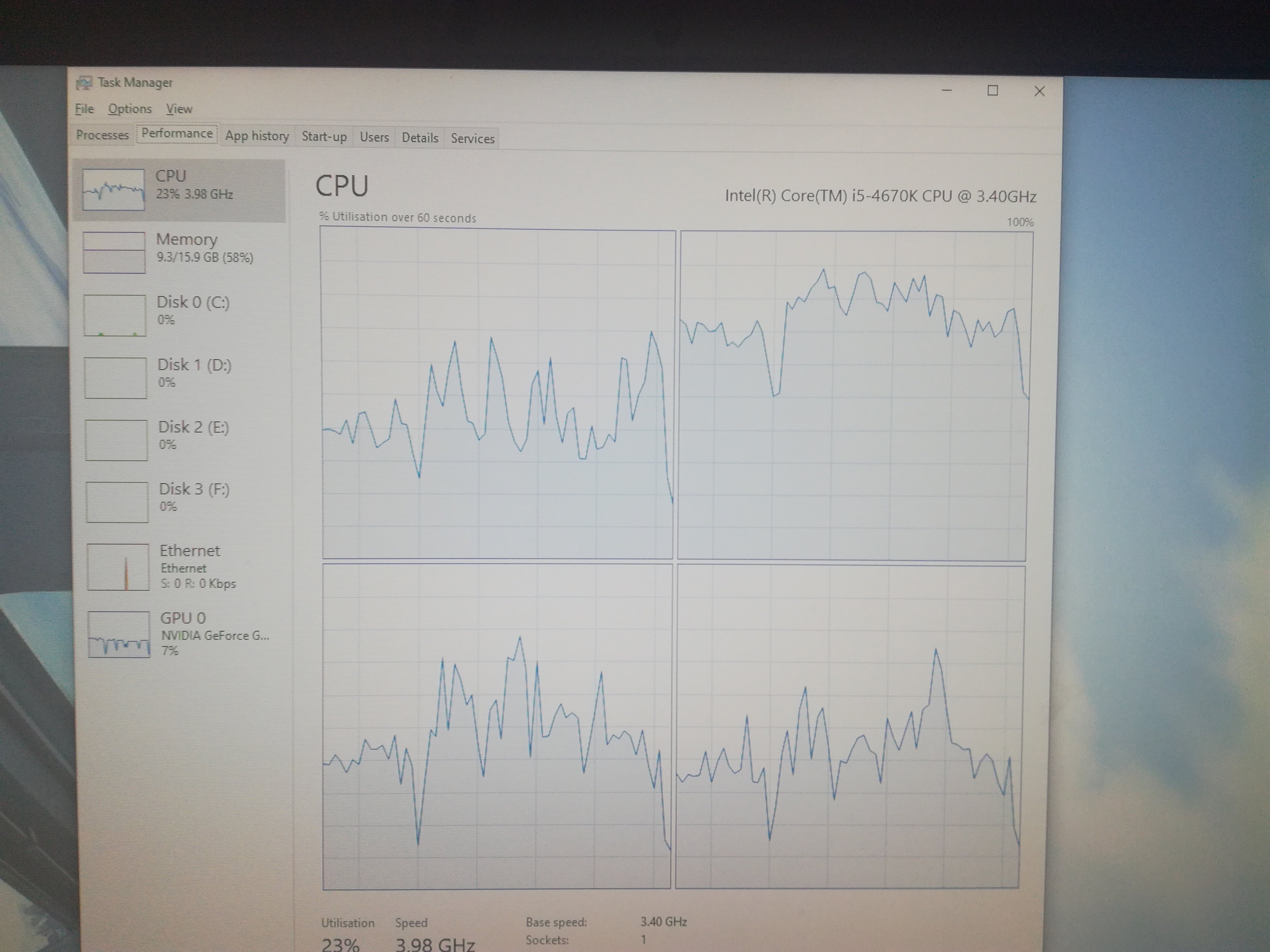Click the Disk 2 mini graph thumbnail

[x=116, y=440]
